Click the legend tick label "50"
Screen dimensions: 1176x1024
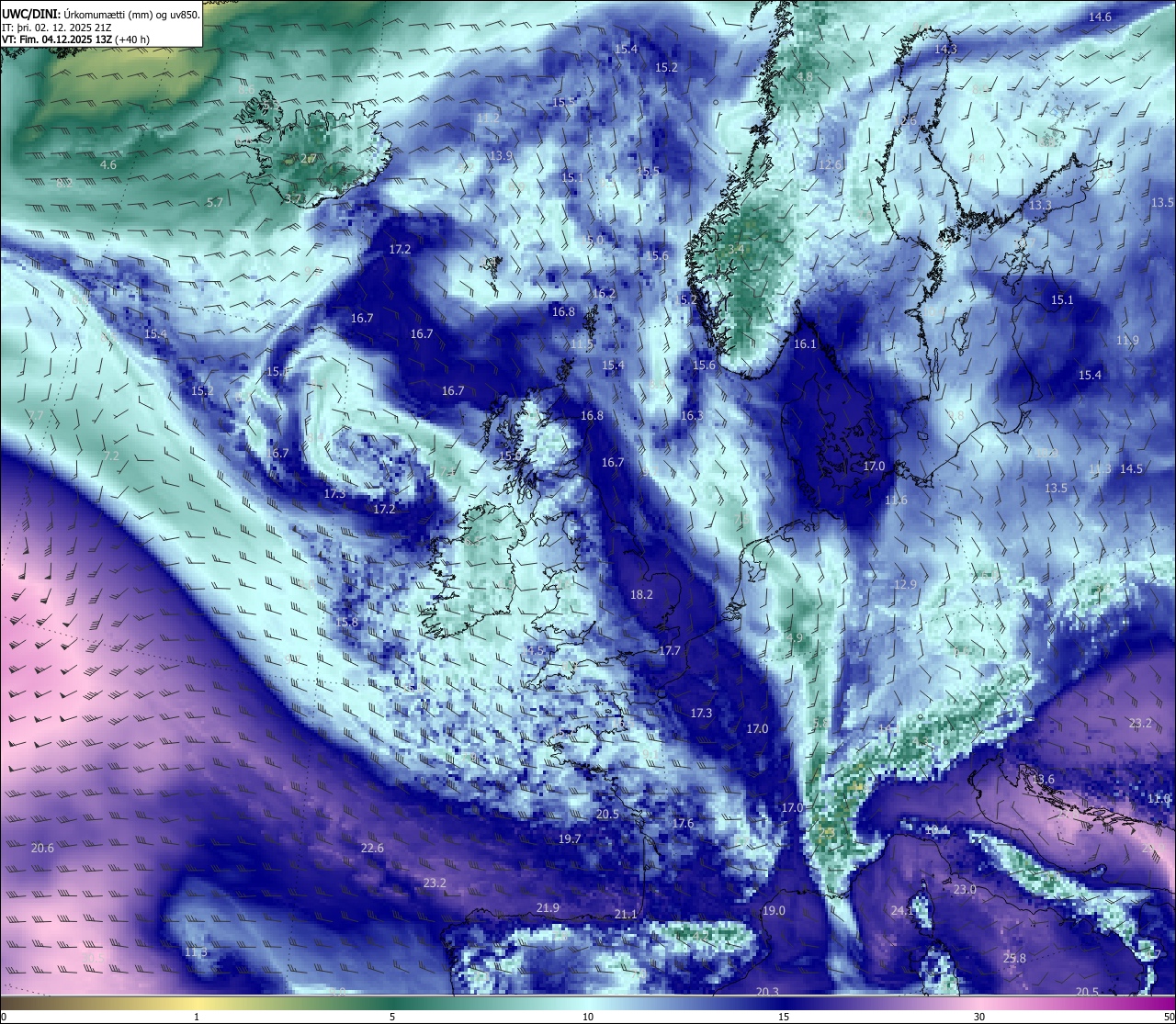point(1169,1017)
